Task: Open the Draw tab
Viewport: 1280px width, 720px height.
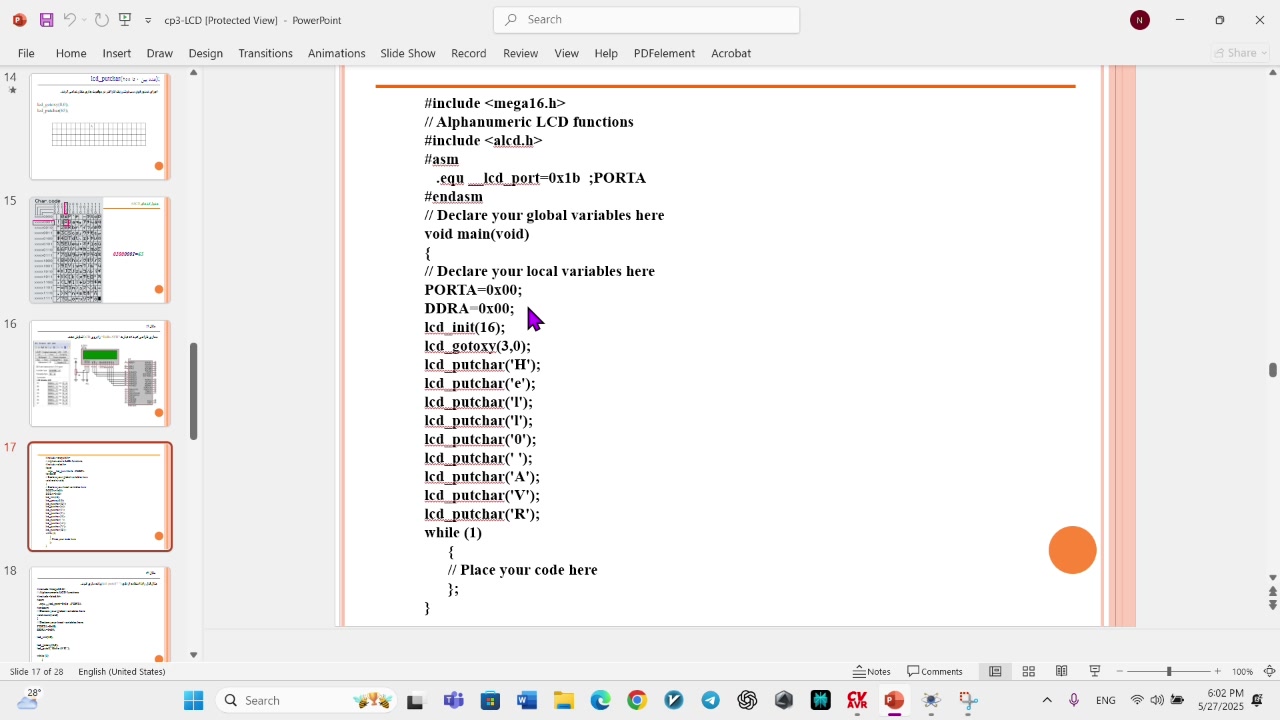Action: click(160, 53)
